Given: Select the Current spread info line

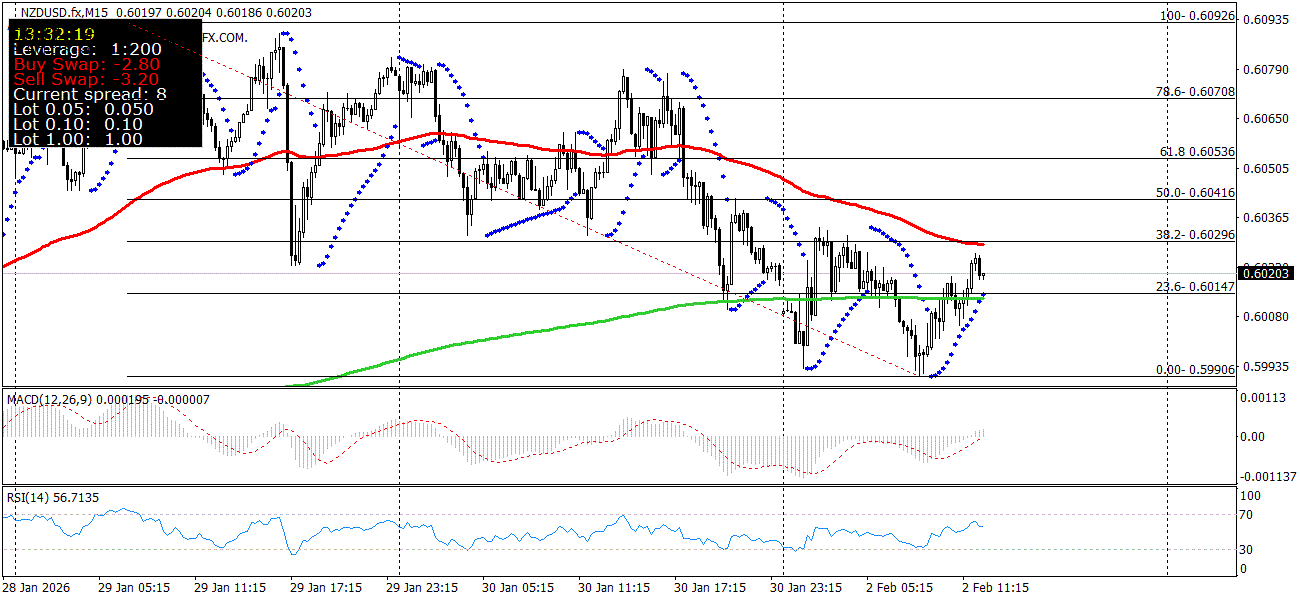Looking at the screenshot, I should click(x=90, y=94).
